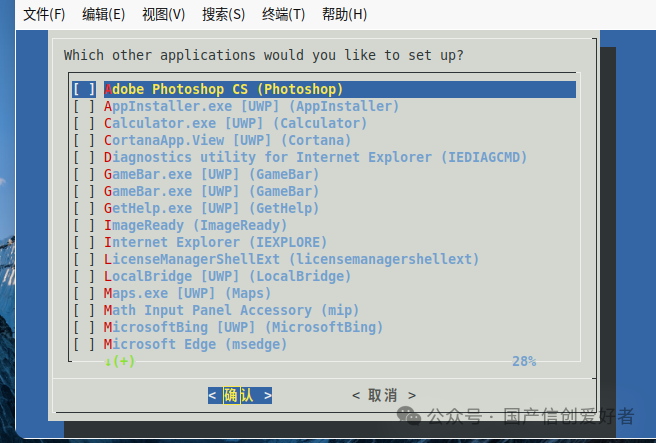Choose the LocalBridge [UWP] (LocalBridge) entry
Screen dimensions: 656x443
coord(227,277)
